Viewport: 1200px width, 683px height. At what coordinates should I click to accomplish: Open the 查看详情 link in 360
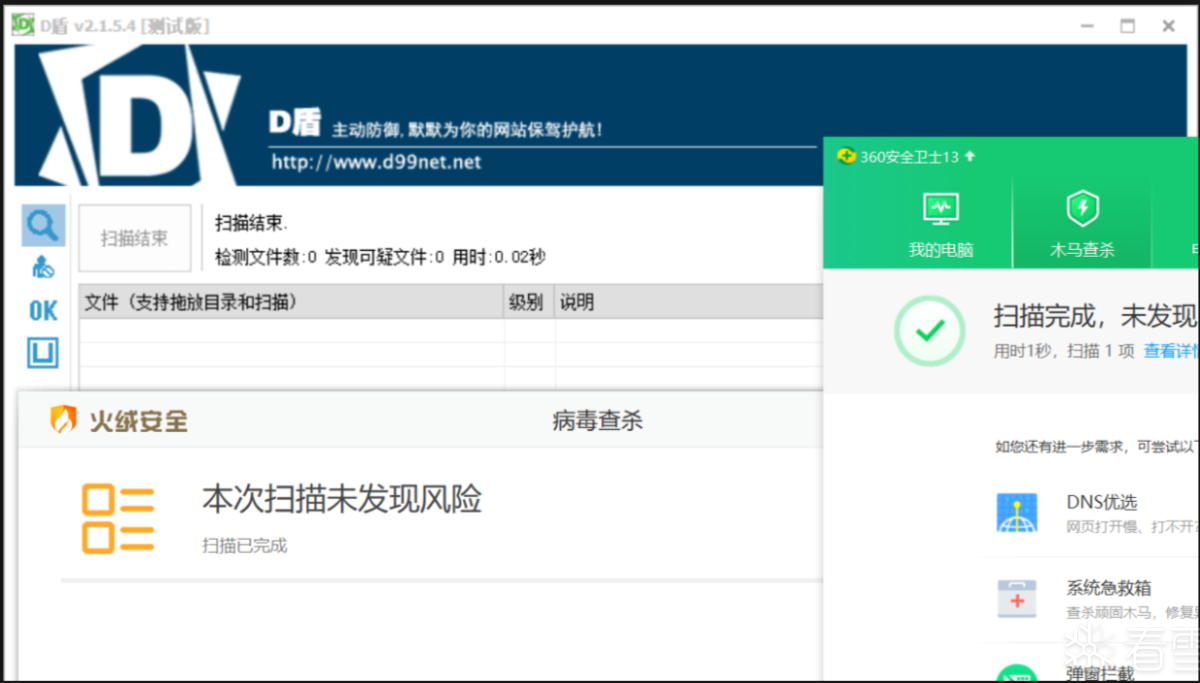tap(1171, 351)
